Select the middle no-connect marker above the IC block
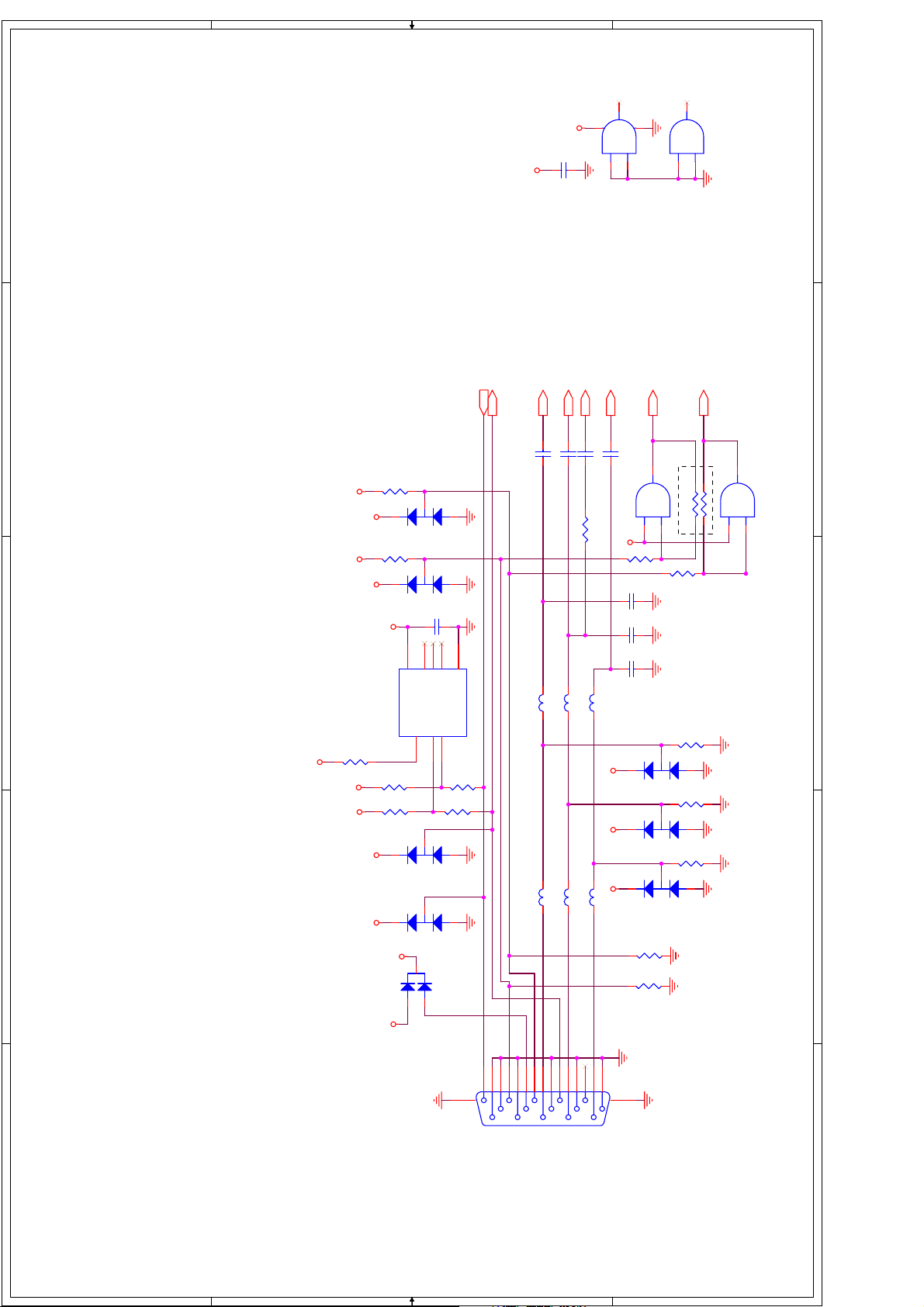Screen dimensions: 924x1307 click(432, 644)
